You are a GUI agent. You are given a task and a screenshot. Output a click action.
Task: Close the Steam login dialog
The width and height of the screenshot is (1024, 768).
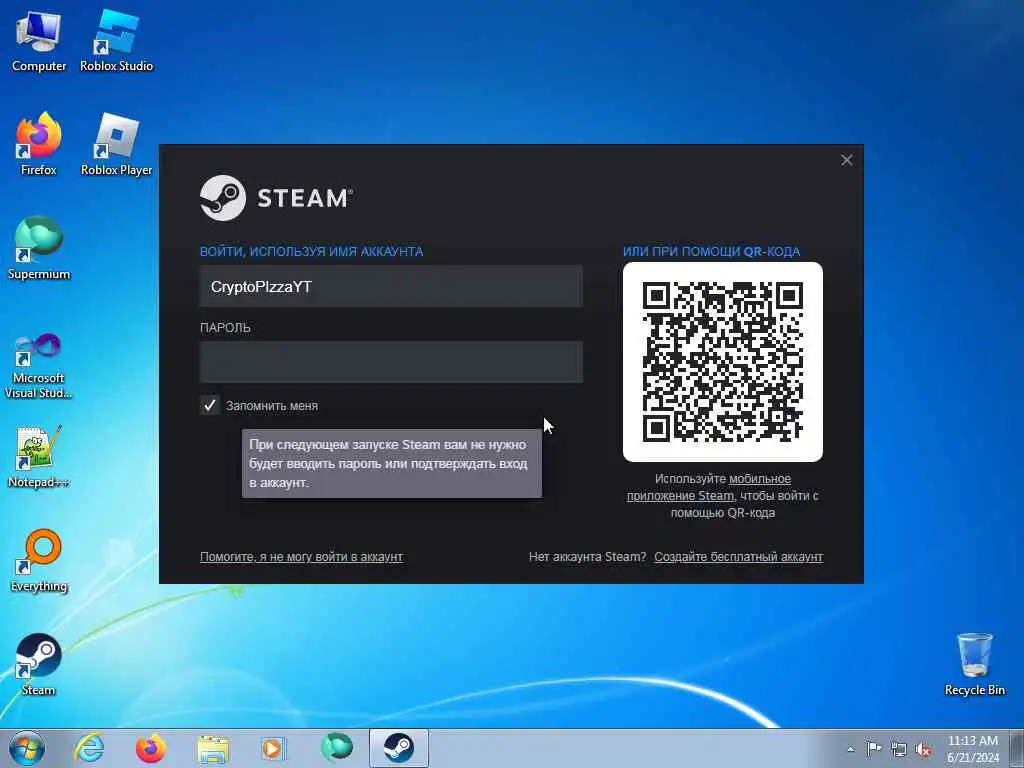point(847,160)
